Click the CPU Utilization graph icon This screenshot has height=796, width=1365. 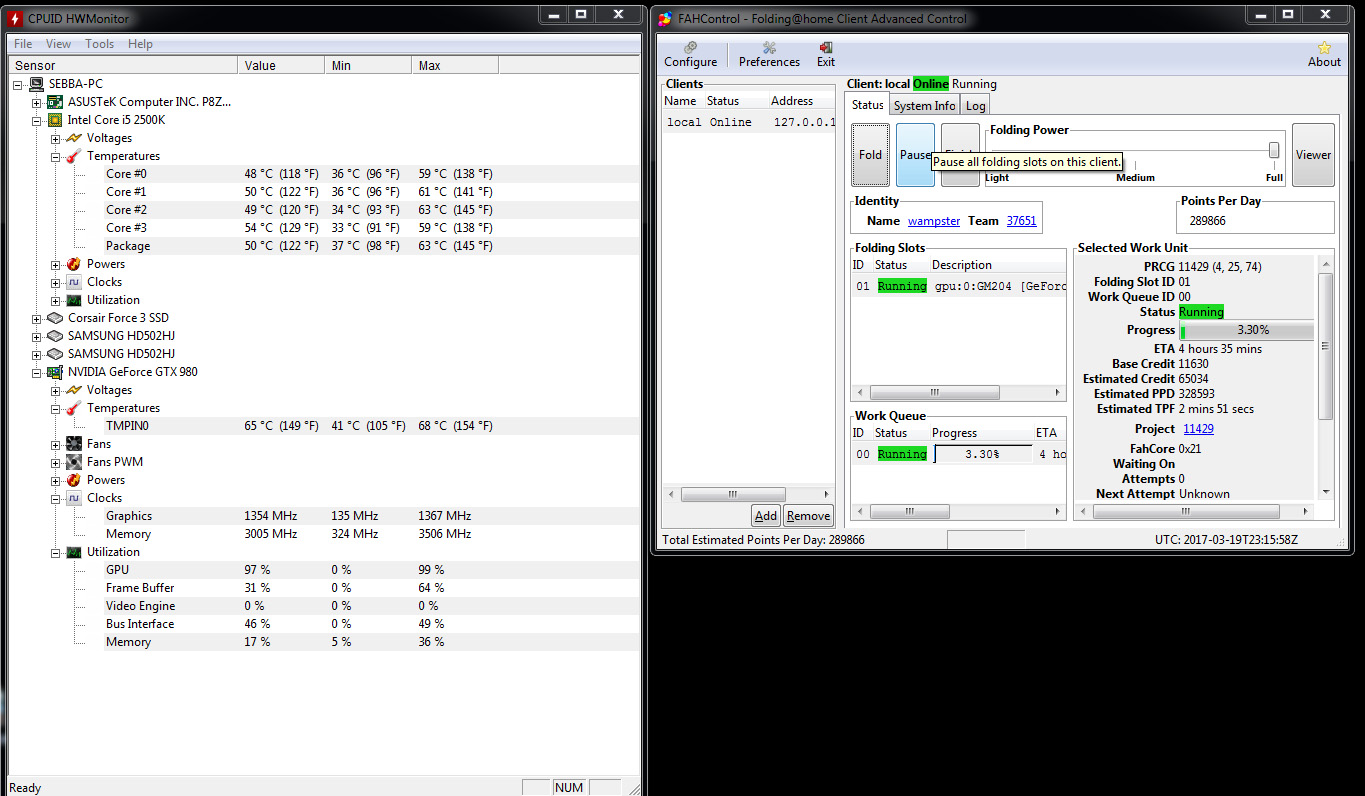click(x=74, y=300)
